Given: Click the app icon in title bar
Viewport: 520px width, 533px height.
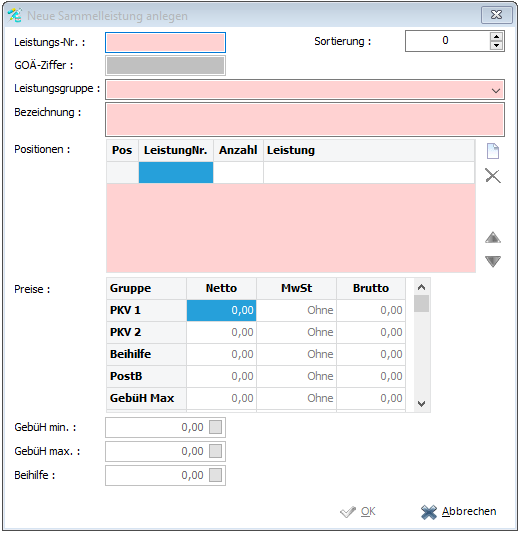Looking at the screenshot, I should click(x=15, y=15).
